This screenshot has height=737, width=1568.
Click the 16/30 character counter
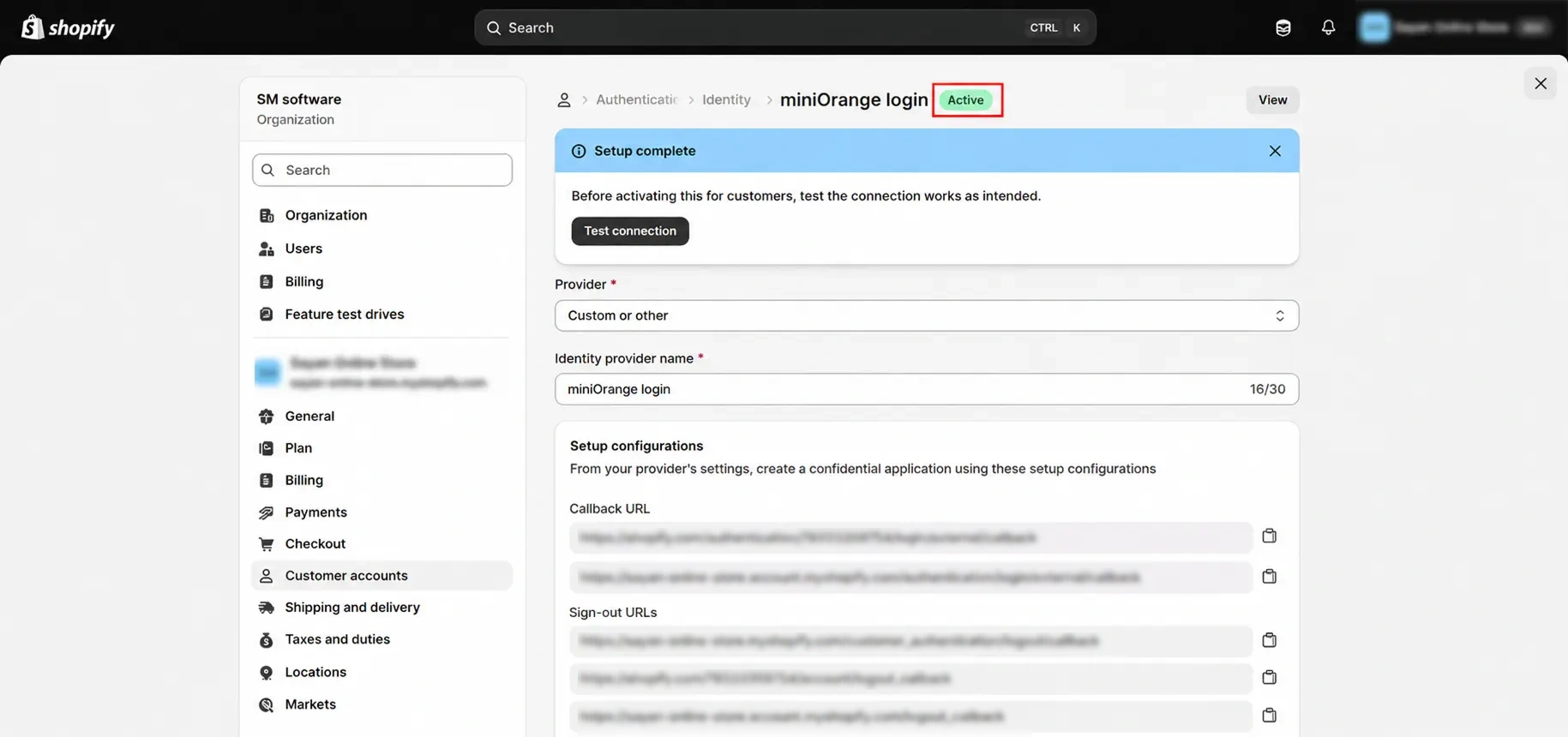tap(1267, 389)
